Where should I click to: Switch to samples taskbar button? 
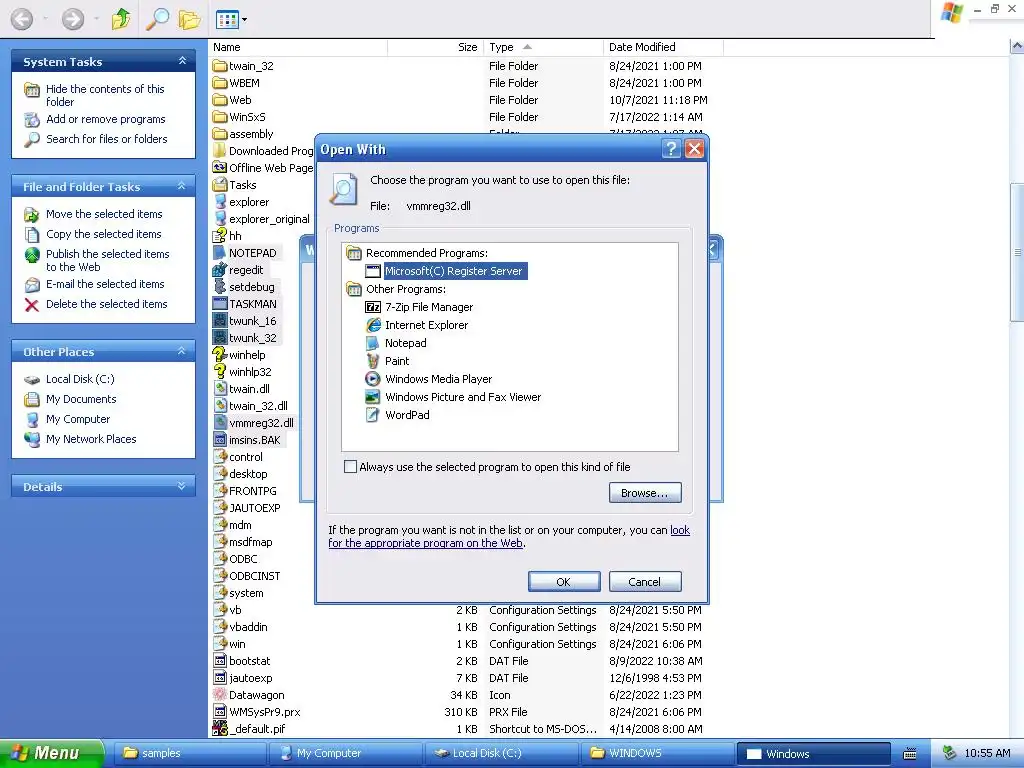pyautogui.click(x=189, y=753)
